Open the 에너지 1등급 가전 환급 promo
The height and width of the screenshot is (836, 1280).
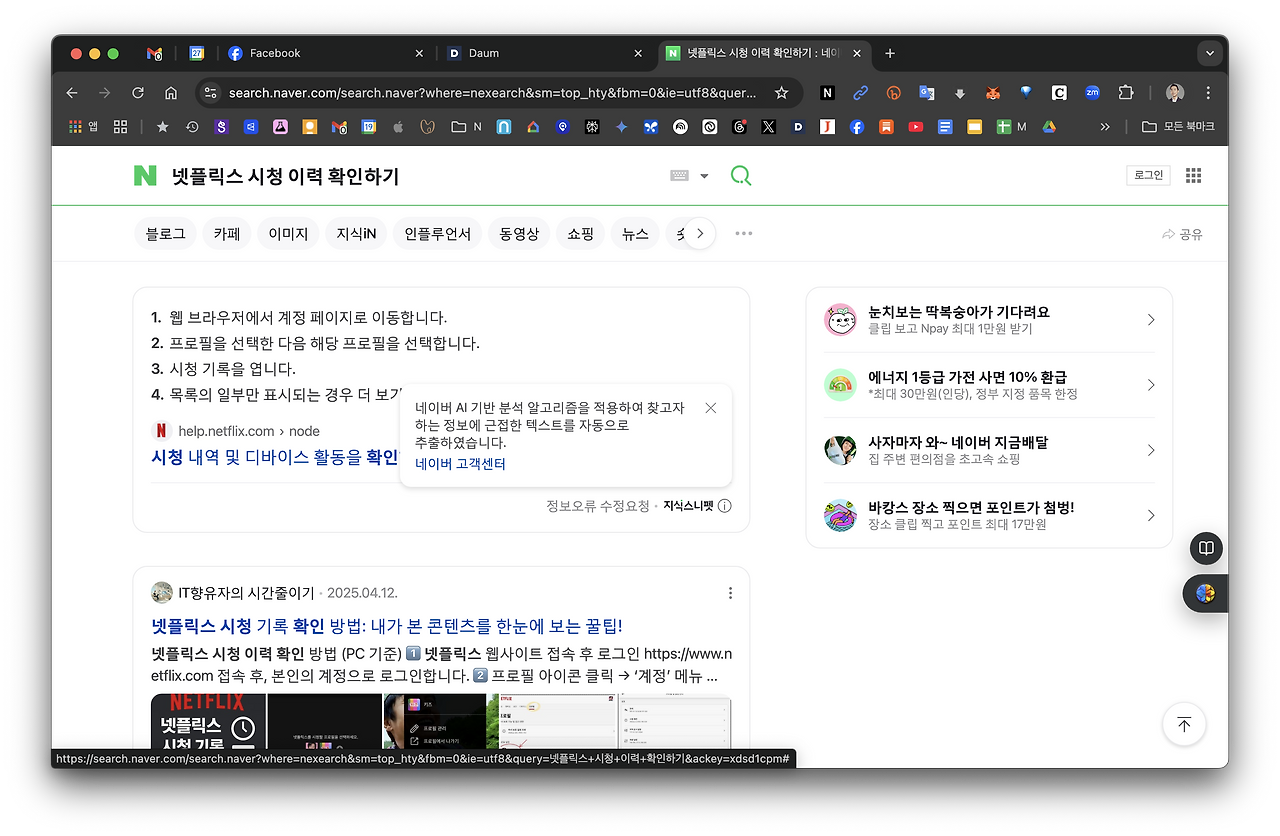(x=989, y=385)
